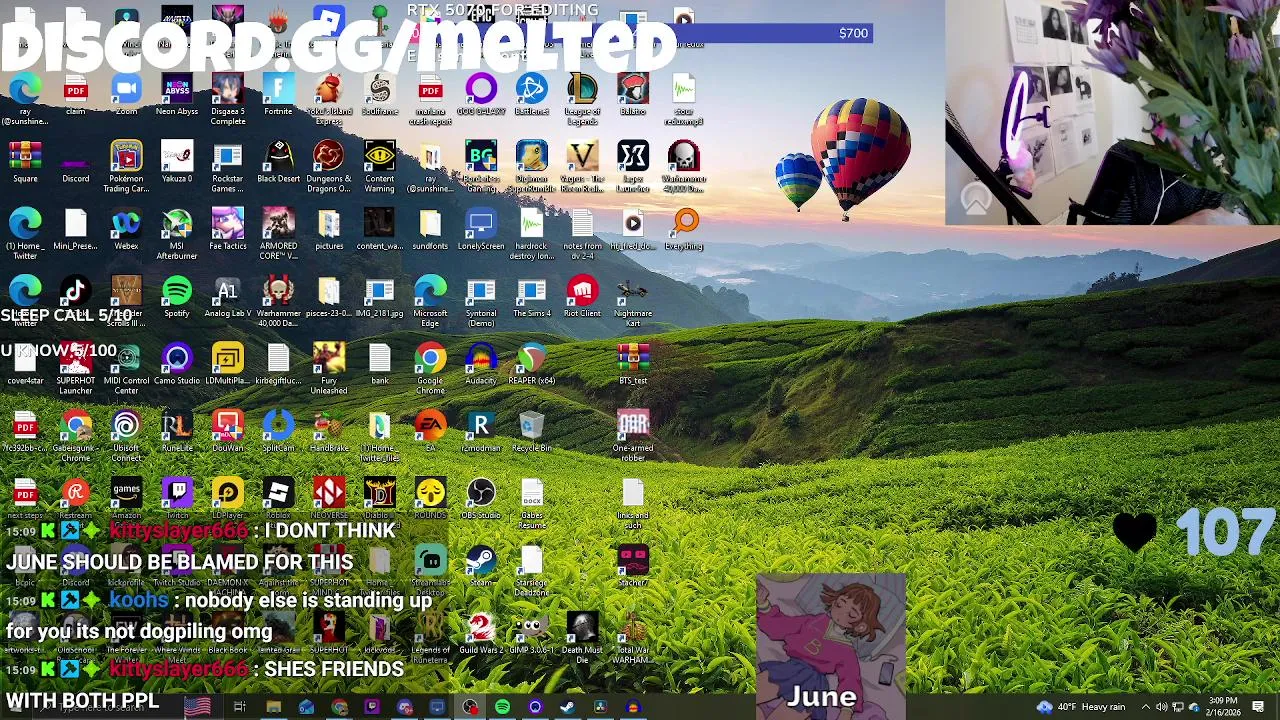Screen dimensions: 1280x720
Task: Open the sundfonts folder
Action: 430,230
